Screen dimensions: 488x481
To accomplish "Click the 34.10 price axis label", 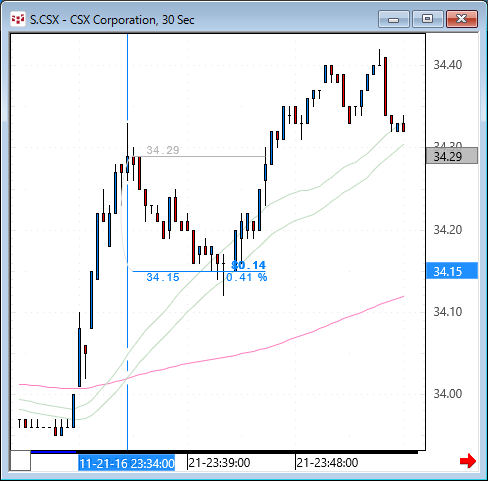I will 448,312.
